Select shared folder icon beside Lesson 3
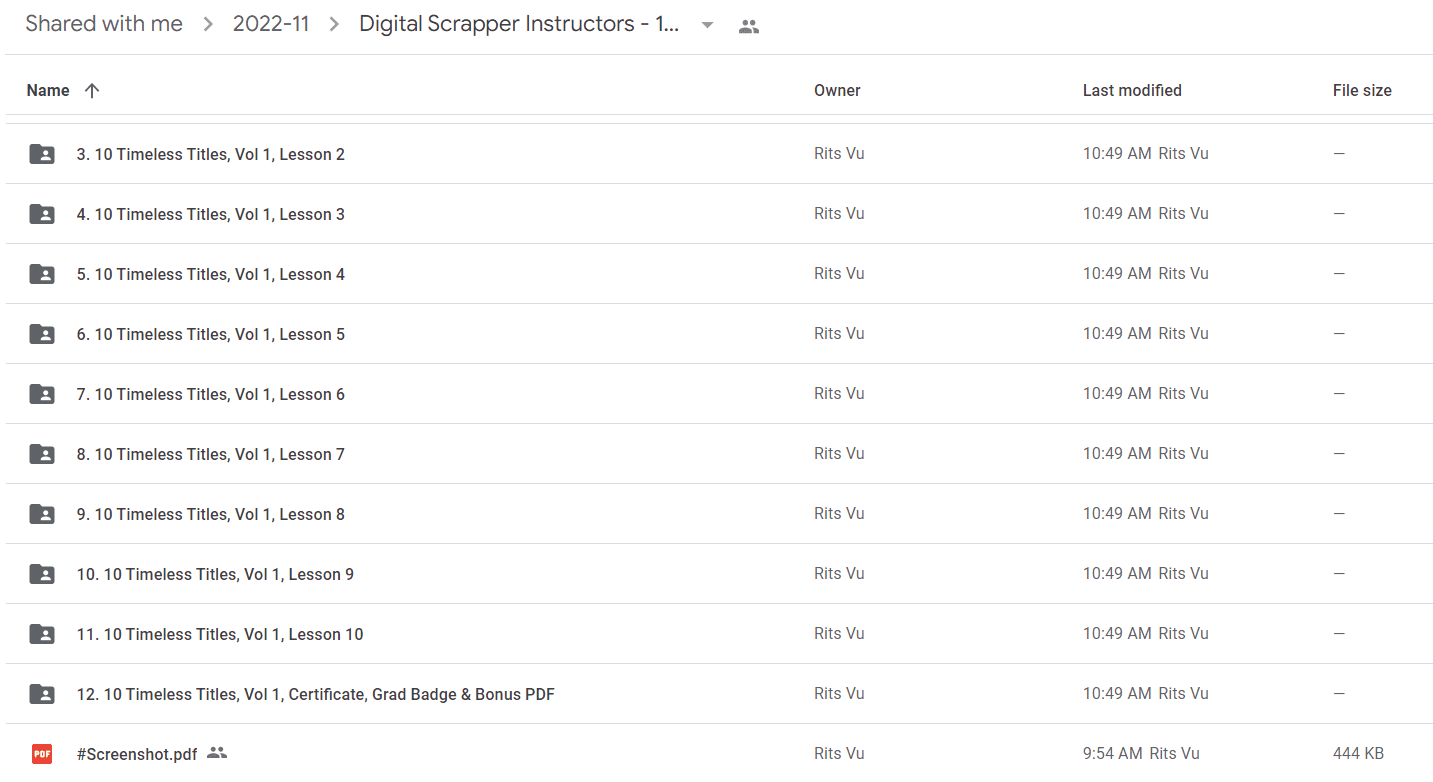1433x782 pixels. [x=42, y=214]
